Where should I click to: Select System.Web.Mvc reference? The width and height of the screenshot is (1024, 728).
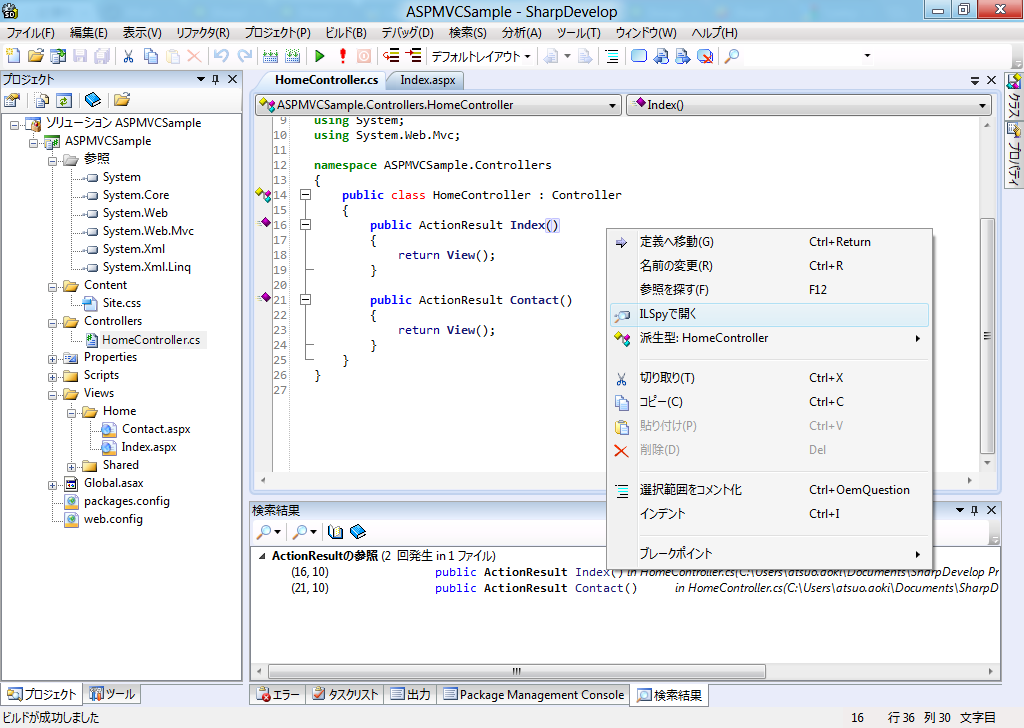(x=148, y=231)
